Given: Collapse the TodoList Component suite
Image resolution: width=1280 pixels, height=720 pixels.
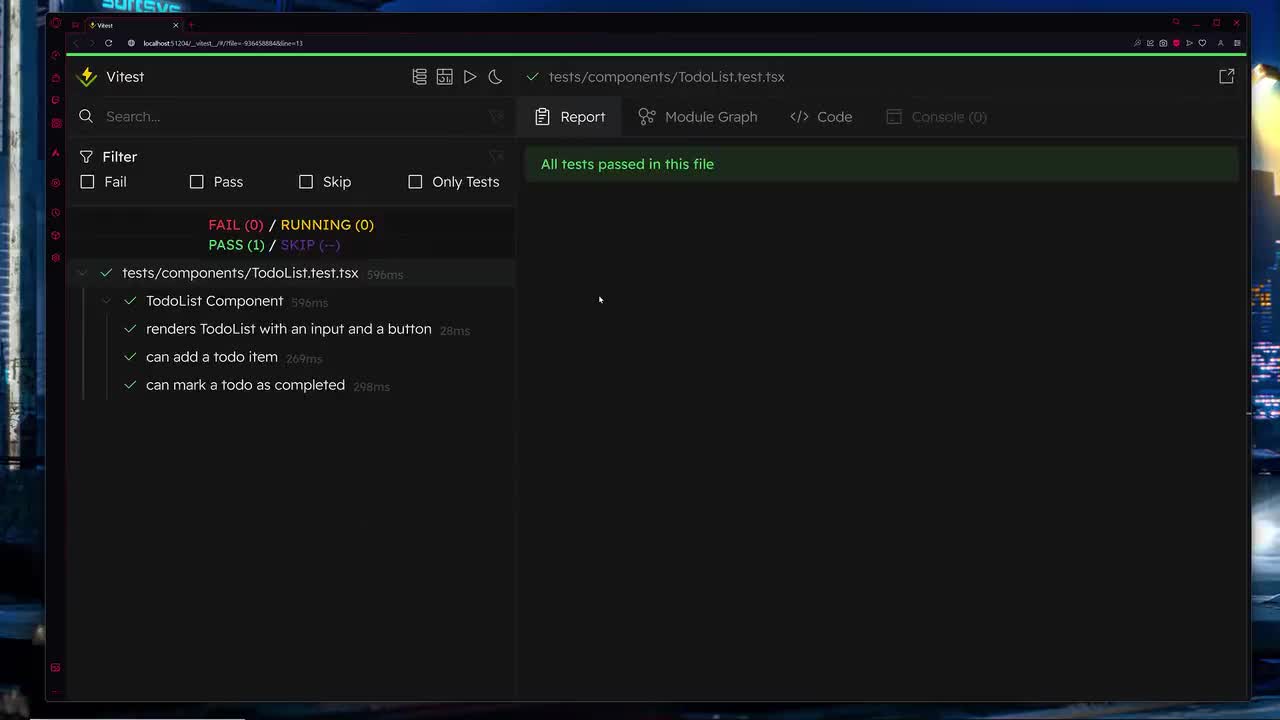Looking at the screenshot, I should pos(107,301).
